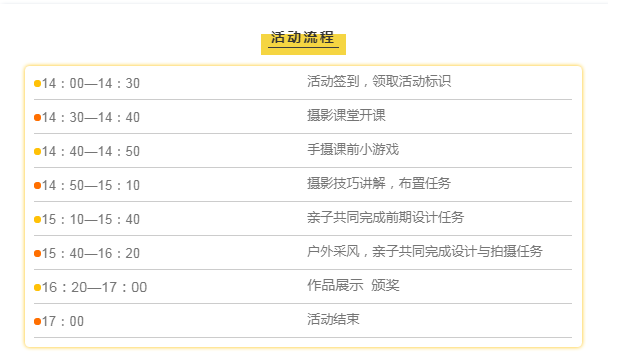The image size is (617, 364).
Task: Click the text 活动签到，领取活动标识
Action: tap(379, 81)
